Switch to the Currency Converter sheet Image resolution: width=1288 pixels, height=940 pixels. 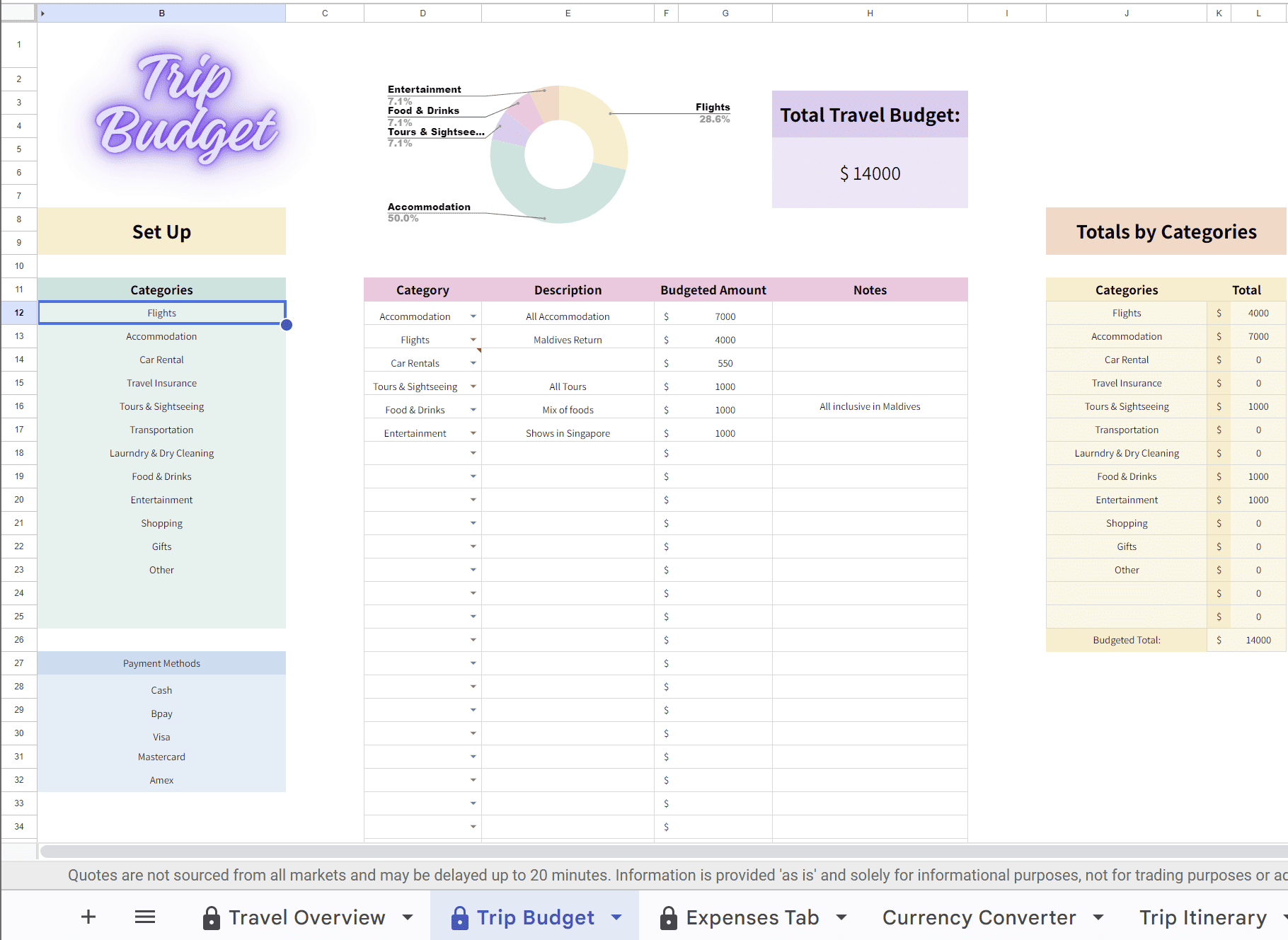click(x=979, y=917)
